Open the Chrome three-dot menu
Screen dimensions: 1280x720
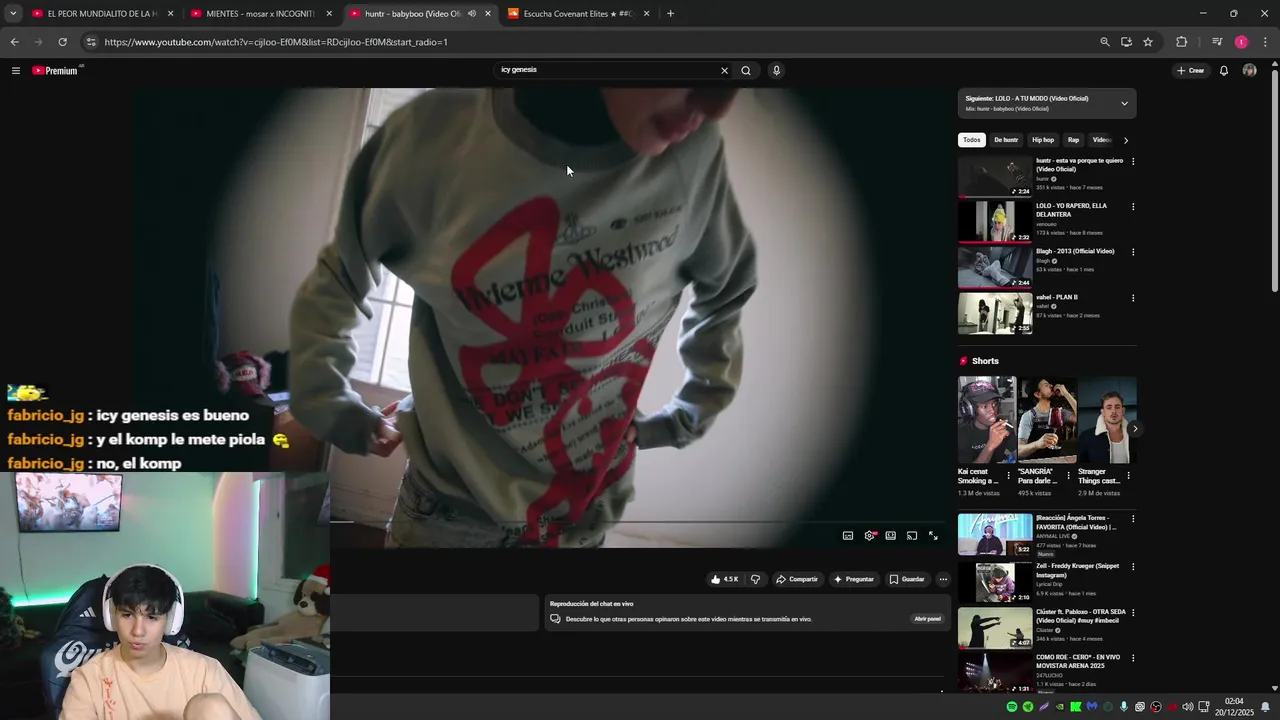coord(1265,42)
